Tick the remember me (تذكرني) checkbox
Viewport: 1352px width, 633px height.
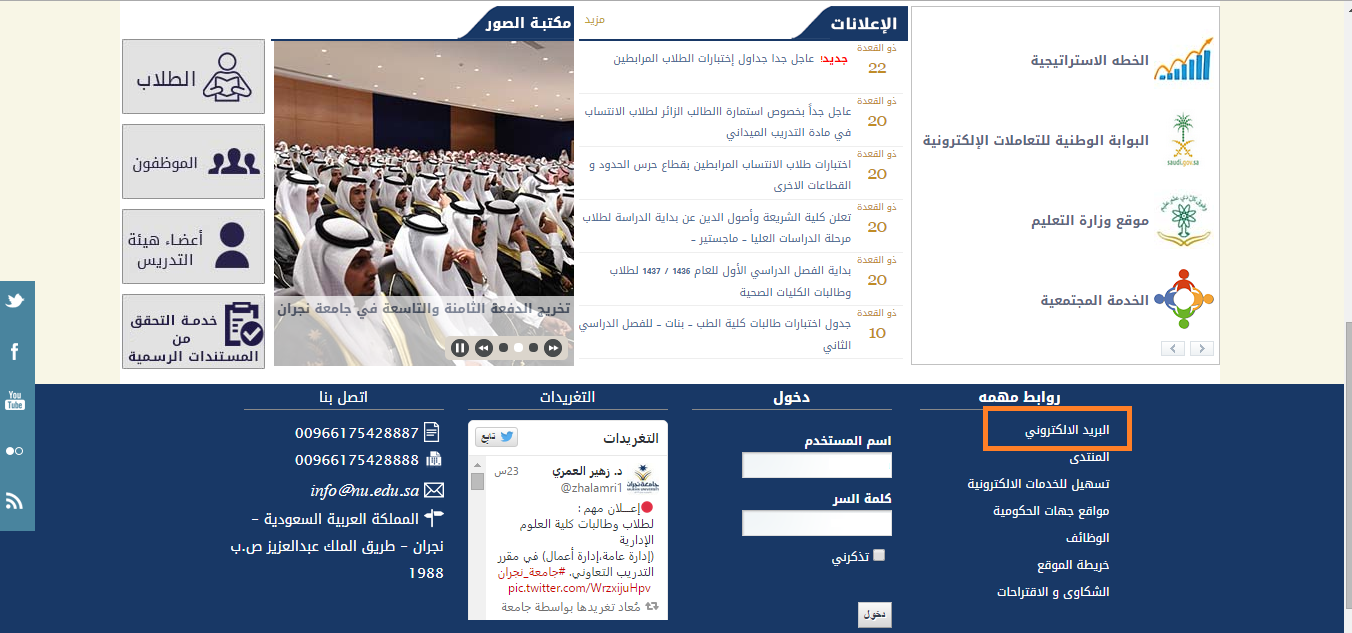pyautogui.click(x=879, y=556)
